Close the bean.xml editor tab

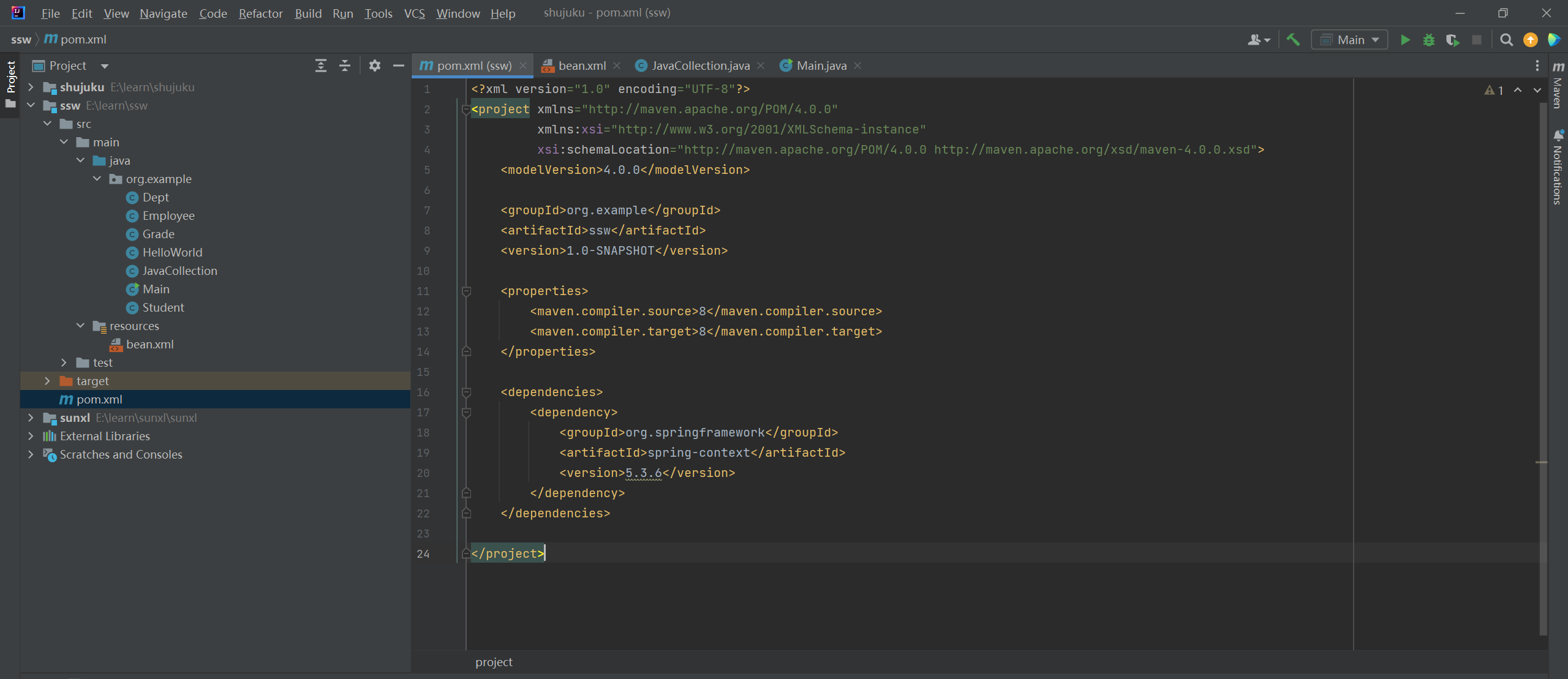(x=617, y=66)
